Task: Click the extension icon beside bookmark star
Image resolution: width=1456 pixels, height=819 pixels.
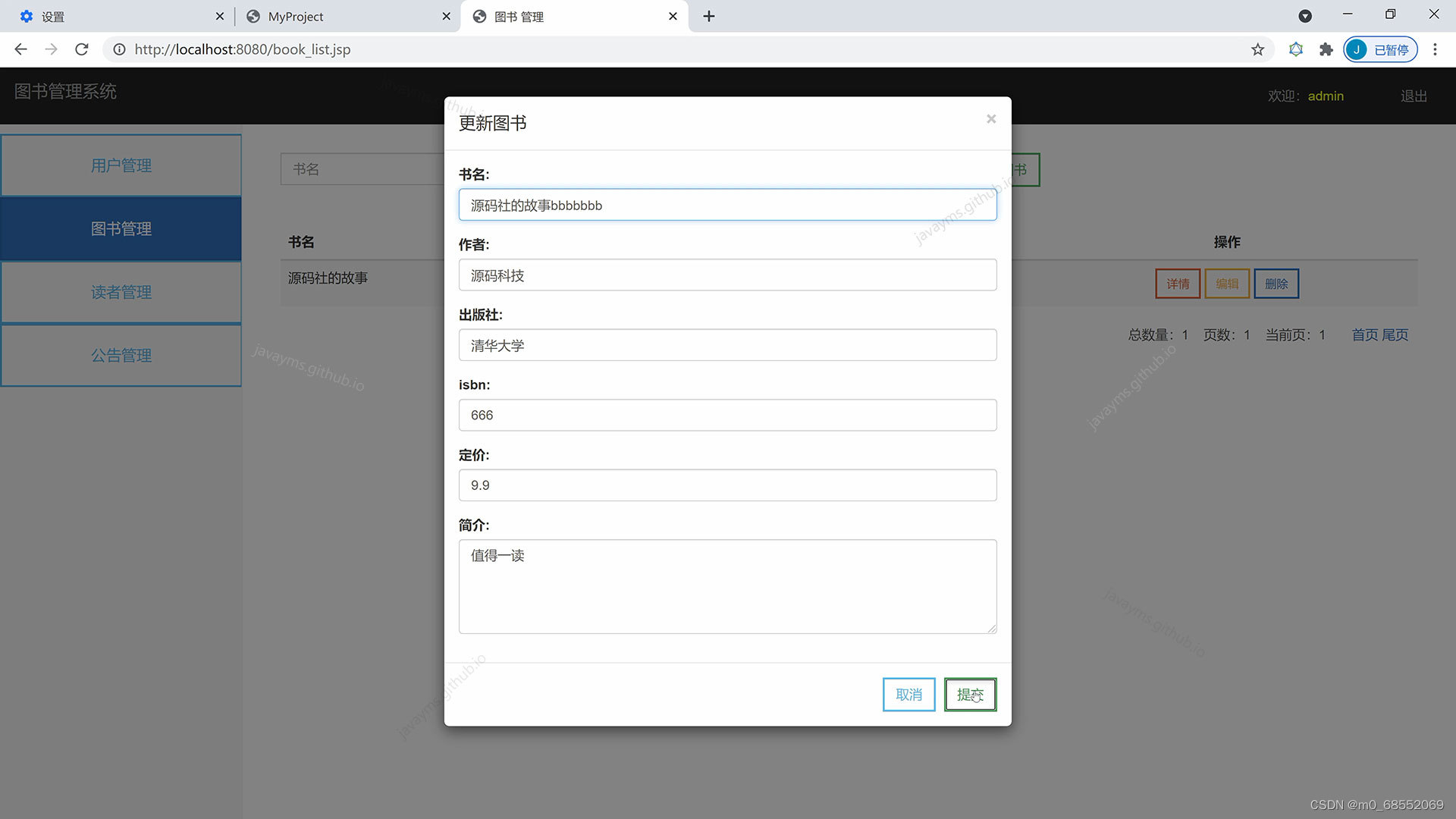Action: coord(1295,49)
